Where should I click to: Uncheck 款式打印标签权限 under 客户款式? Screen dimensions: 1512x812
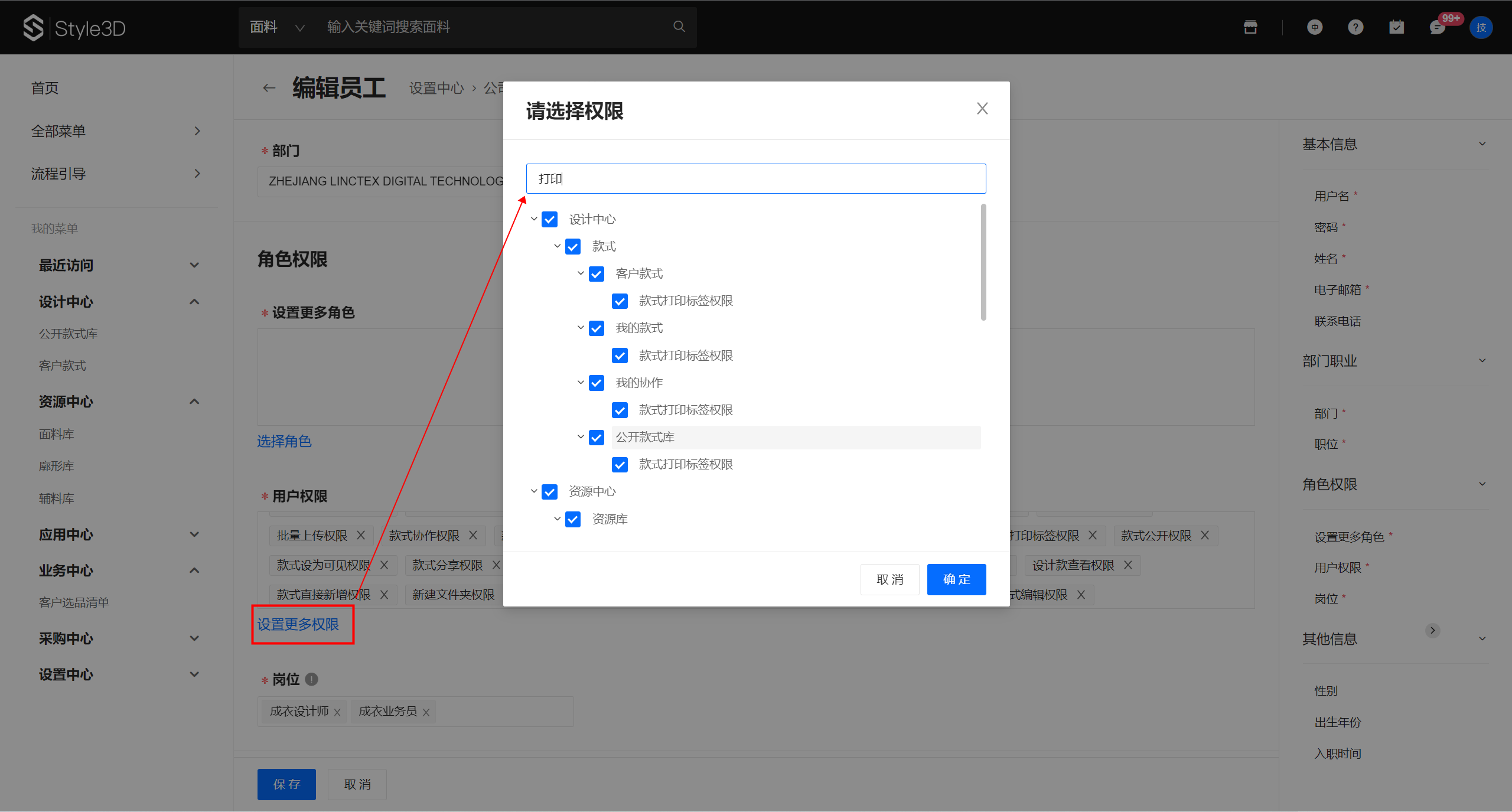(x=620, y=301)
